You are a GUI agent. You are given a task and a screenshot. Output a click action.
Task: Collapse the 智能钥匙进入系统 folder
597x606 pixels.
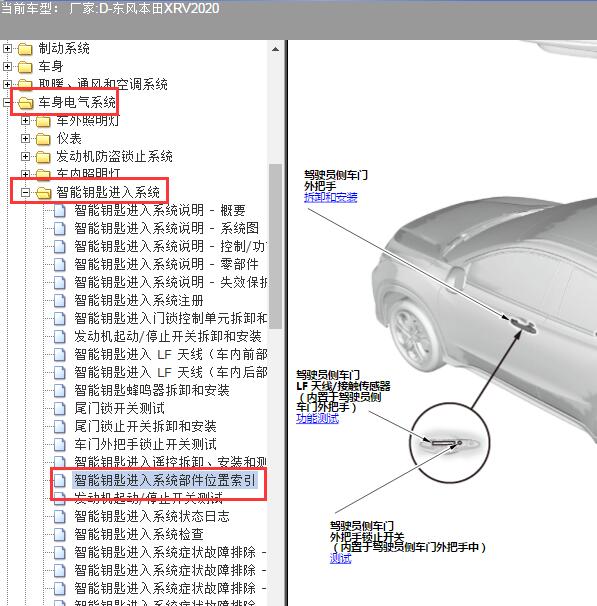point(25,192)
